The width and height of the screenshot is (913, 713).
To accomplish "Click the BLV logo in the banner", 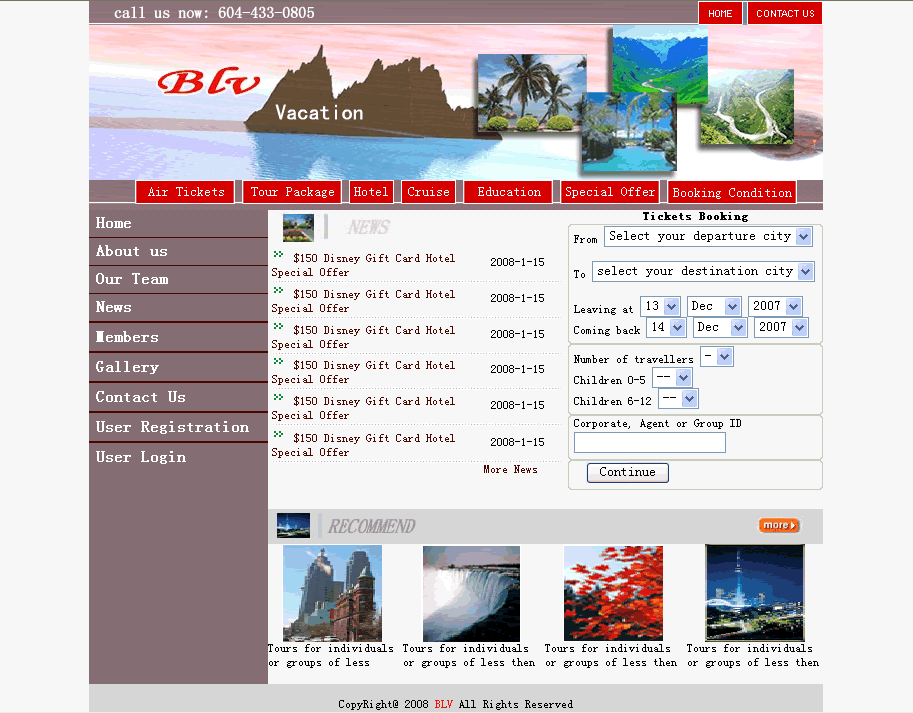I will point(208,82).
